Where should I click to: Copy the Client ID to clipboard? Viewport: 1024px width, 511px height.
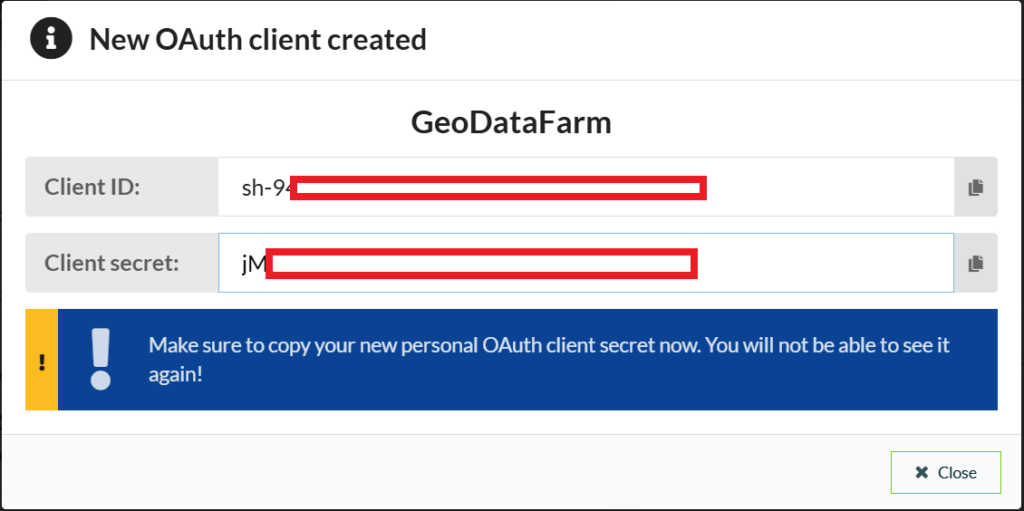(x=976, y=187)
